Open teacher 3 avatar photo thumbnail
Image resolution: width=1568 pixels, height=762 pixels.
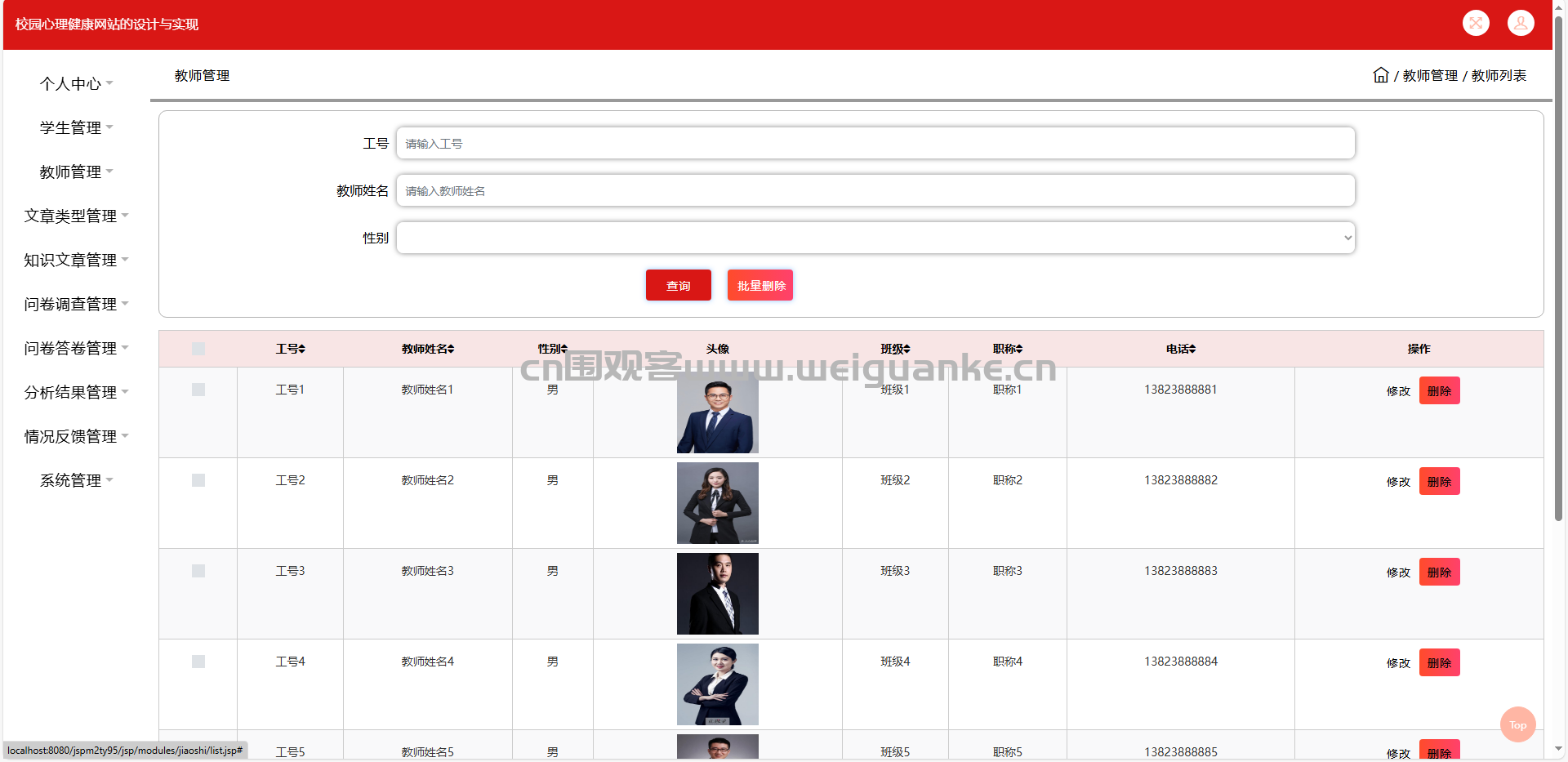718,594
